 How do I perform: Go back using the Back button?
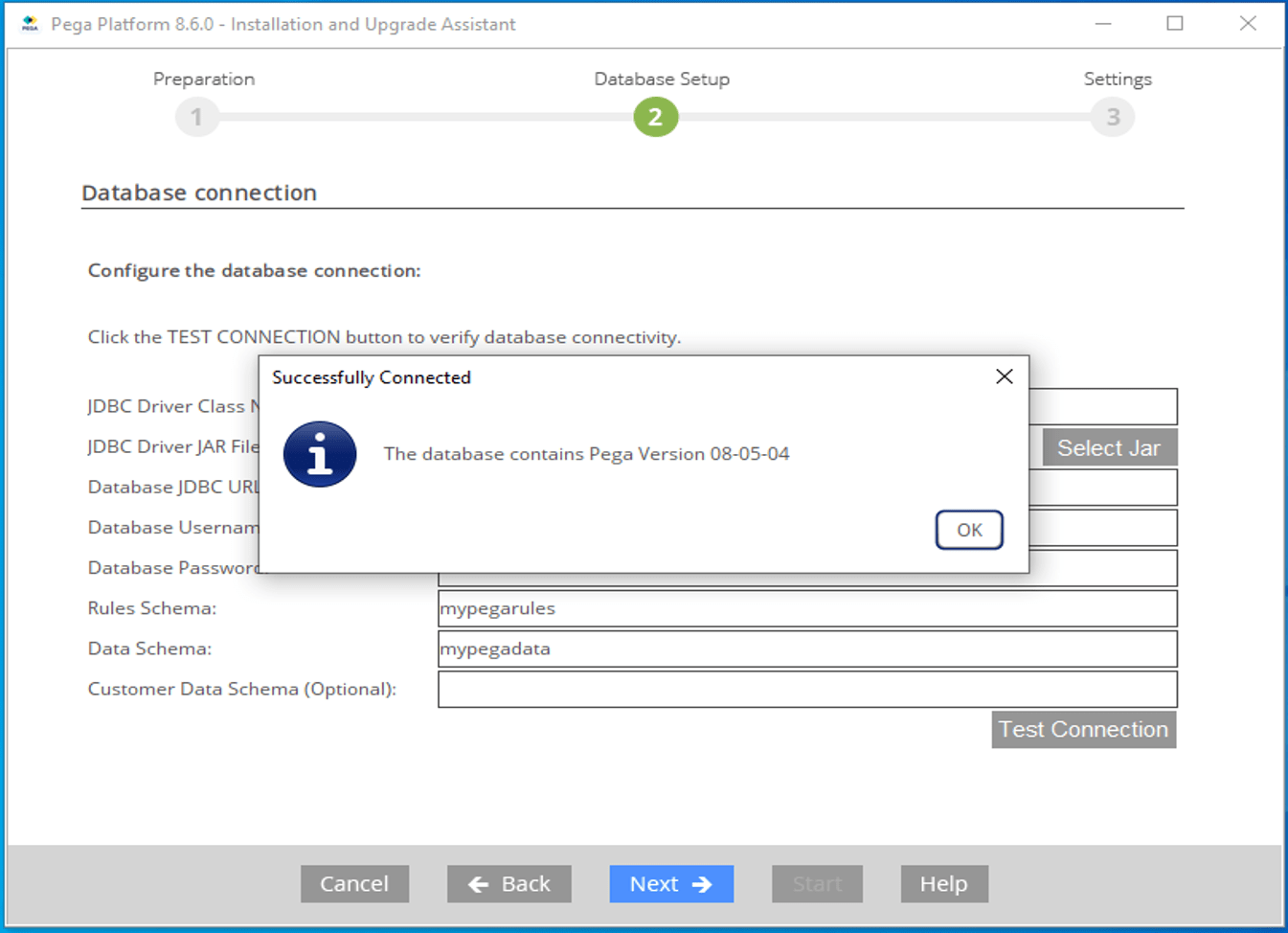[508, 883]
